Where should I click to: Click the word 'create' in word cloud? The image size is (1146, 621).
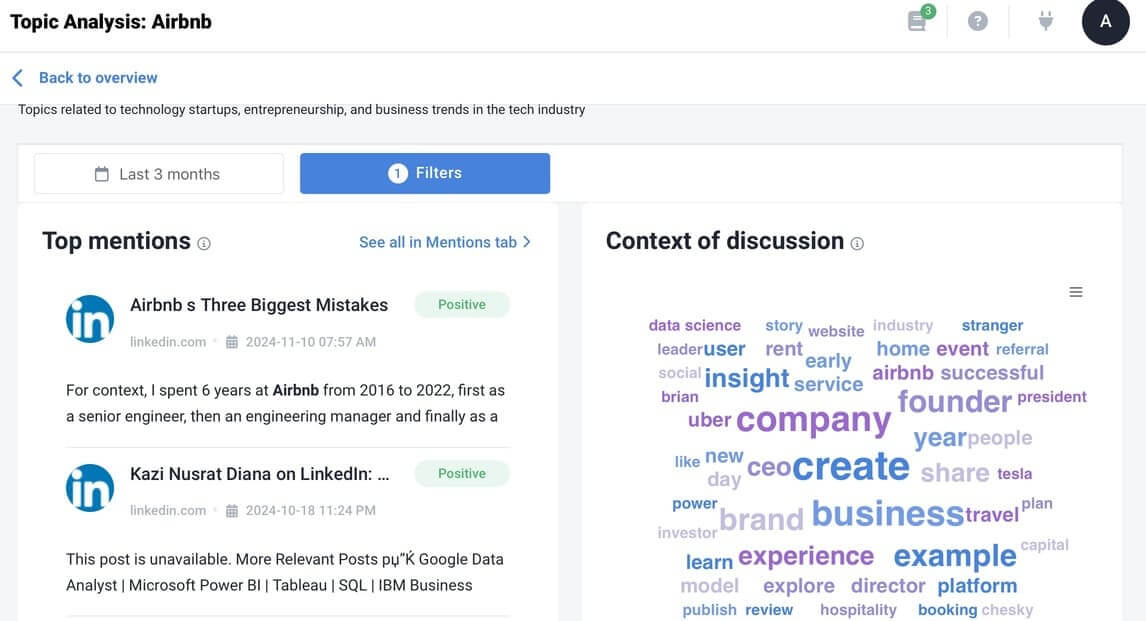(851, 466)
